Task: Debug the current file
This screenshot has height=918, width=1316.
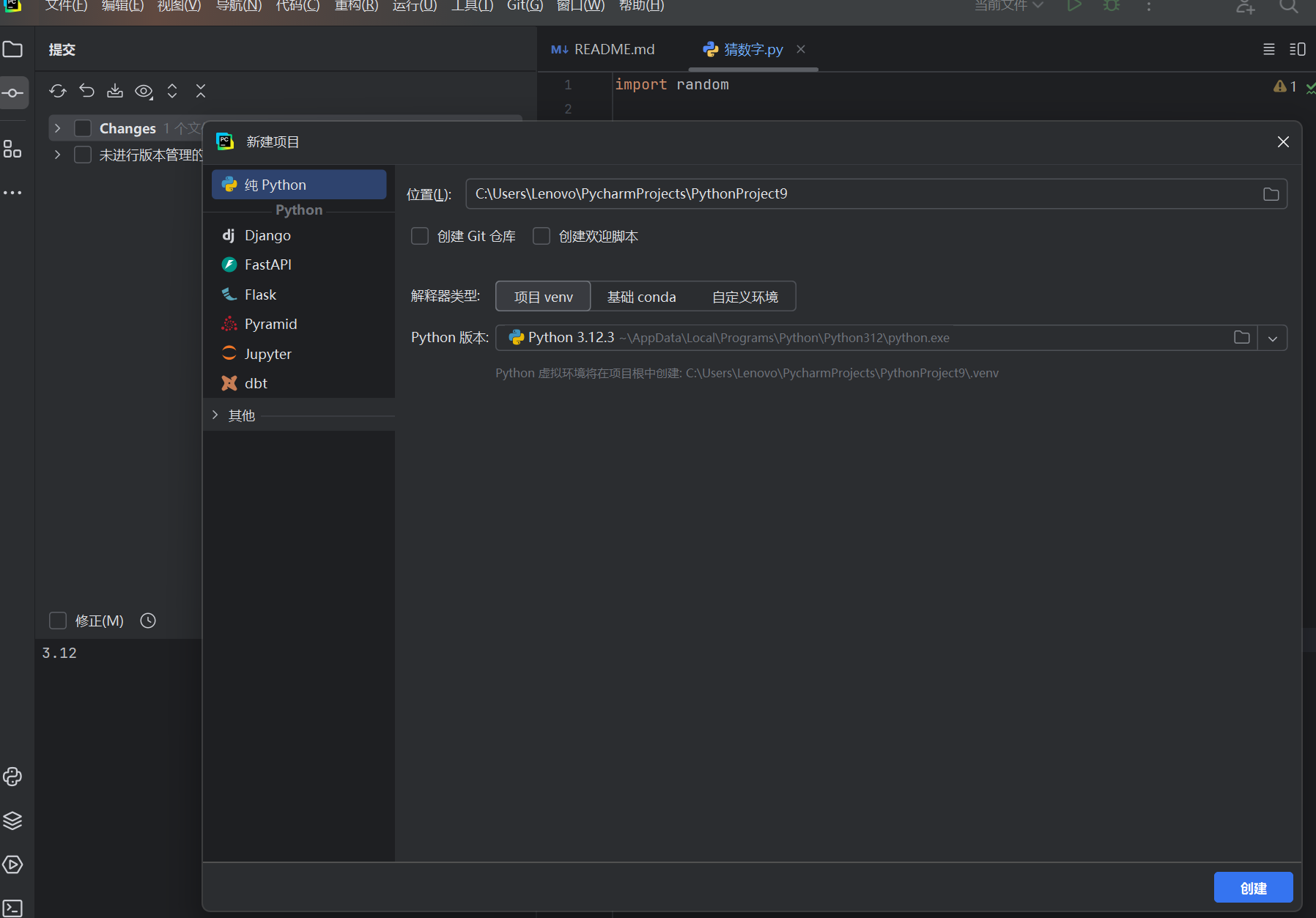Action: point(1112,6)
